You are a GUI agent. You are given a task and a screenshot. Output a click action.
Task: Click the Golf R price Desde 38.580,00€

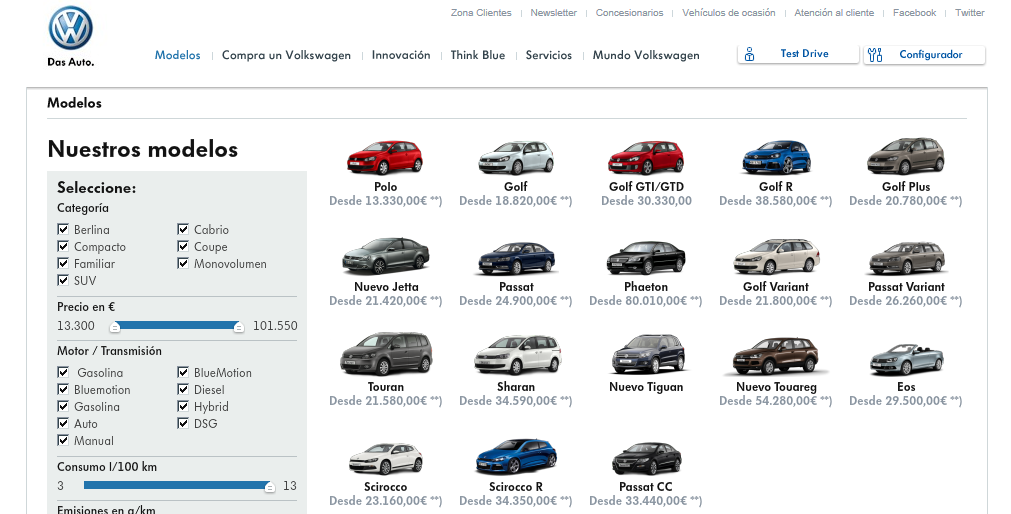click(776, 201)
